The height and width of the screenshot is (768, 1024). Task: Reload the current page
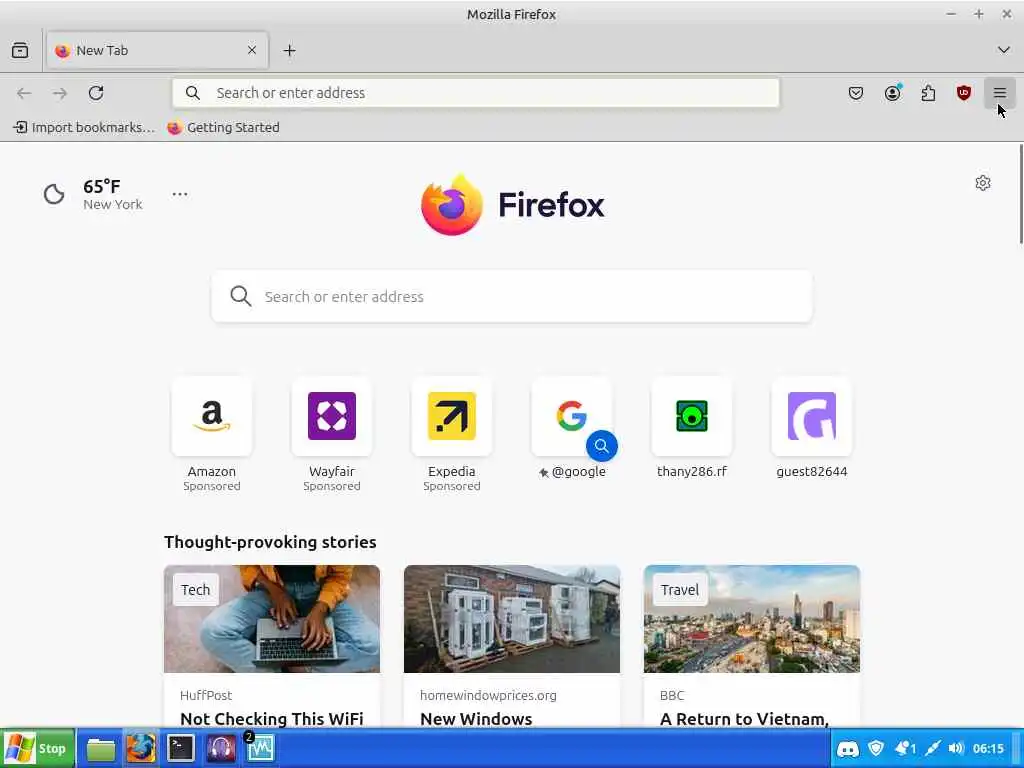(x=96, y=93)
